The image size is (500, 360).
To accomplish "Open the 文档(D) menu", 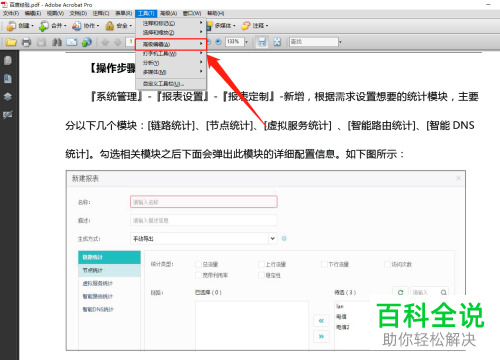I will (x=78, y=13).
